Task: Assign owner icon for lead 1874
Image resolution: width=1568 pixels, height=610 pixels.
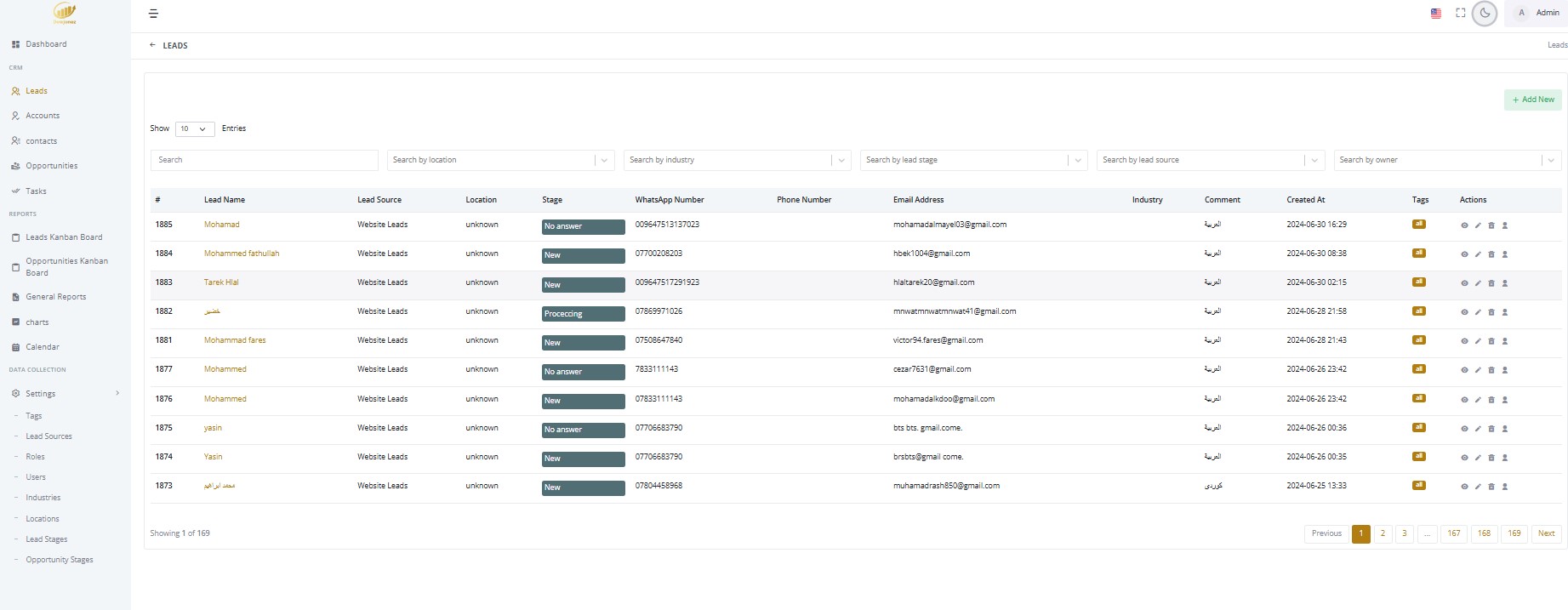Action: click(x=1505, y=458)
